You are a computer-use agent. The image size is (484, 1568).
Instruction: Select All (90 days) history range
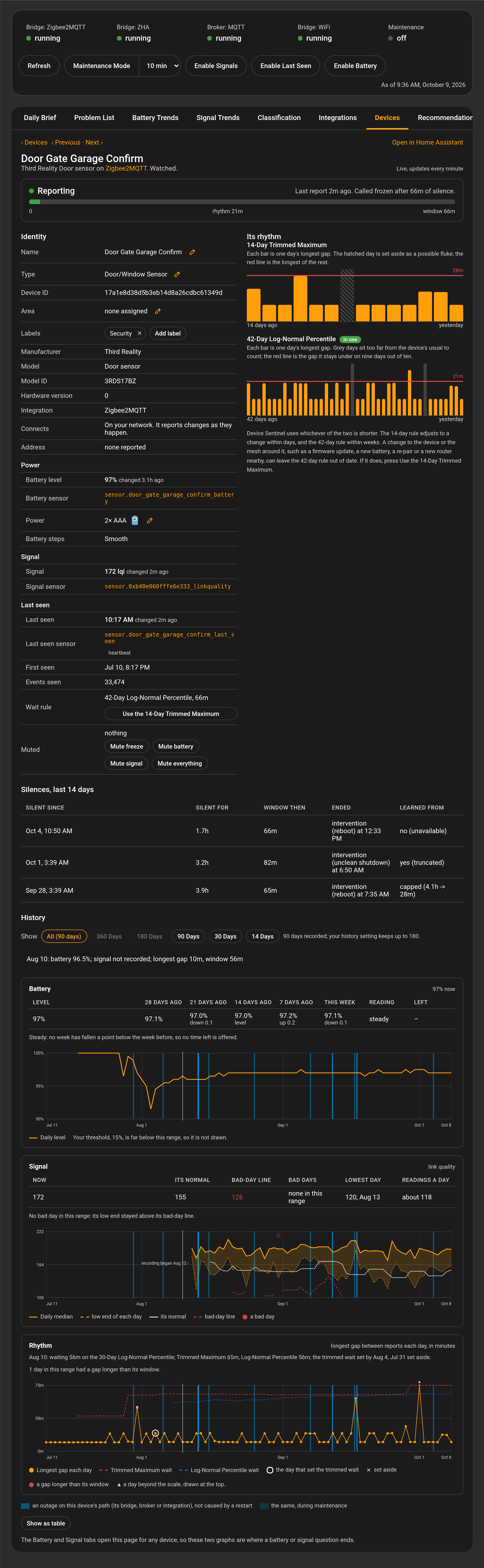pos(64,936)
